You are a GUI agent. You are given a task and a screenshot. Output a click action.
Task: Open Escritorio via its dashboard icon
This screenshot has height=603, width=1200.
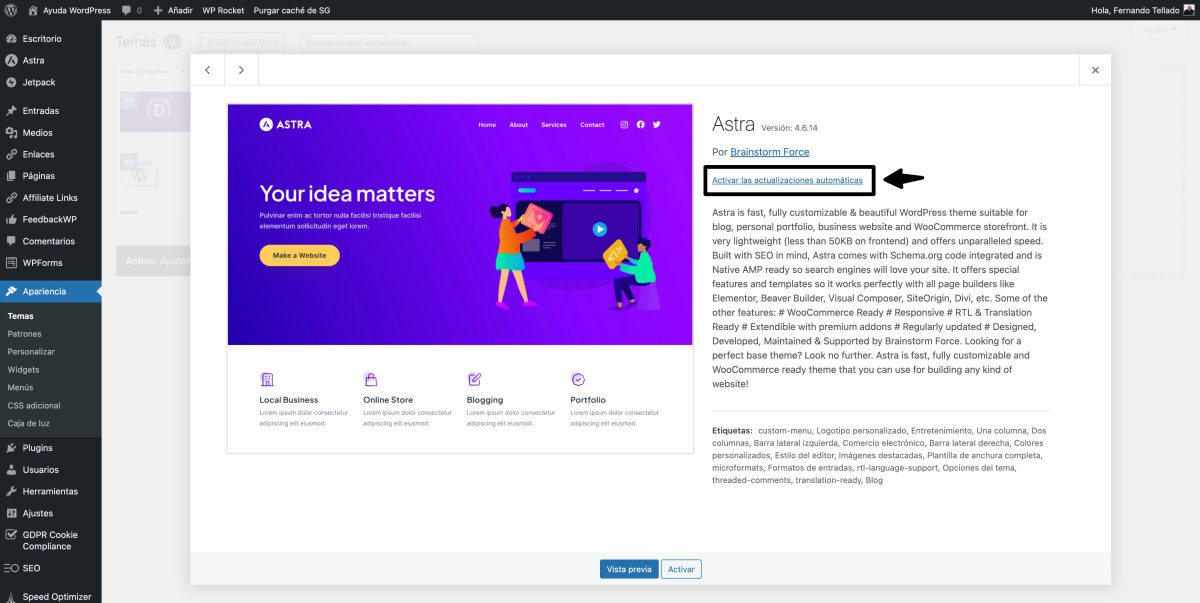coord(13,38)
